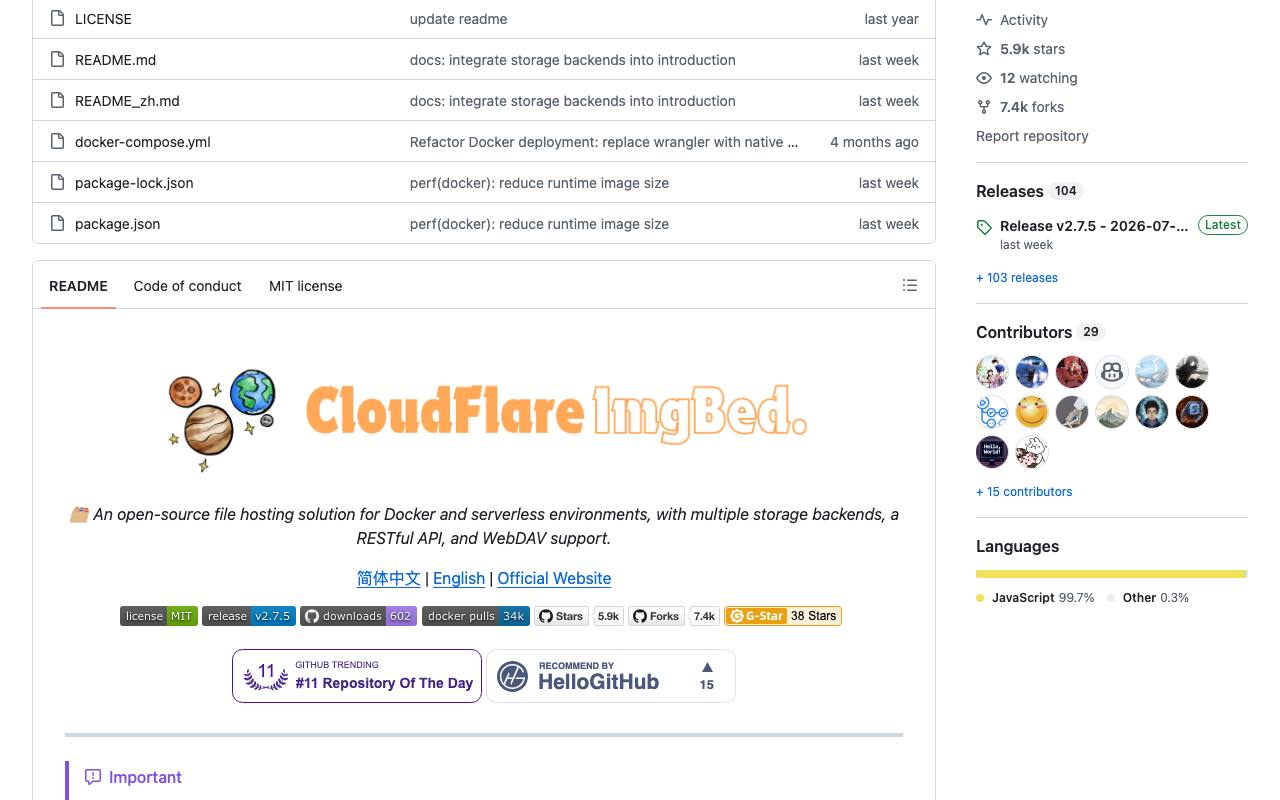This screenshot has width=1280, height=800.
Task: Open the first contributor avatar
Action: tap(992, 372)
